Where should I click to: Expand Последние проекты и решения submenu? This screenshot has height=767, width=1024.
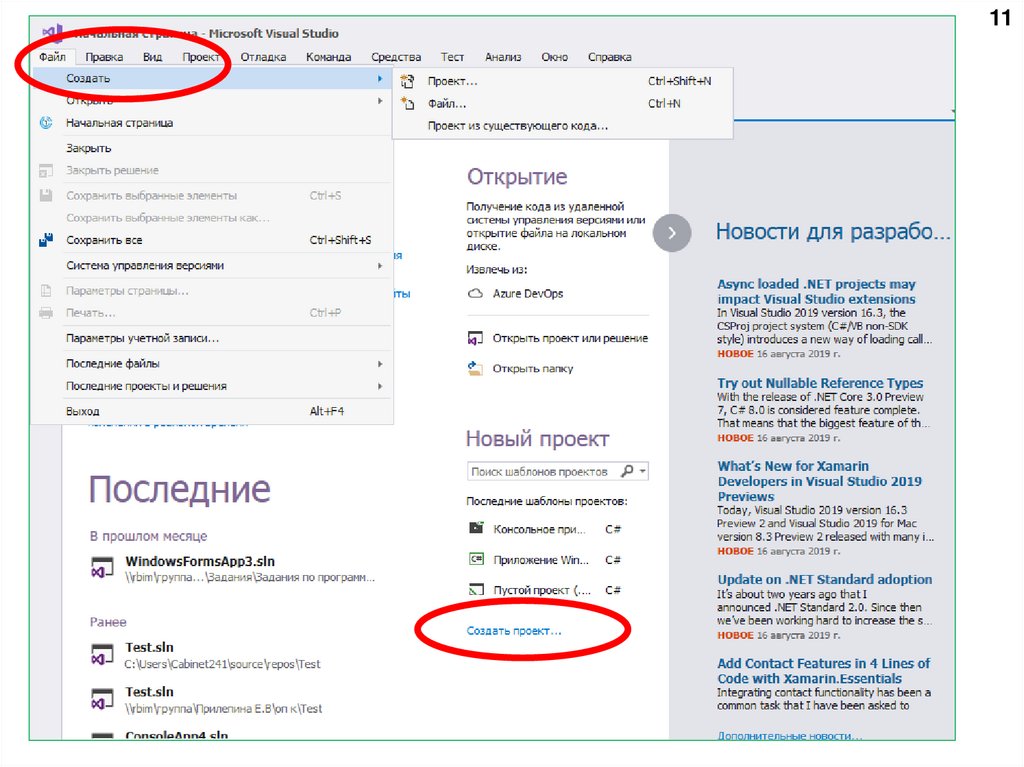[x=212, y=386]
